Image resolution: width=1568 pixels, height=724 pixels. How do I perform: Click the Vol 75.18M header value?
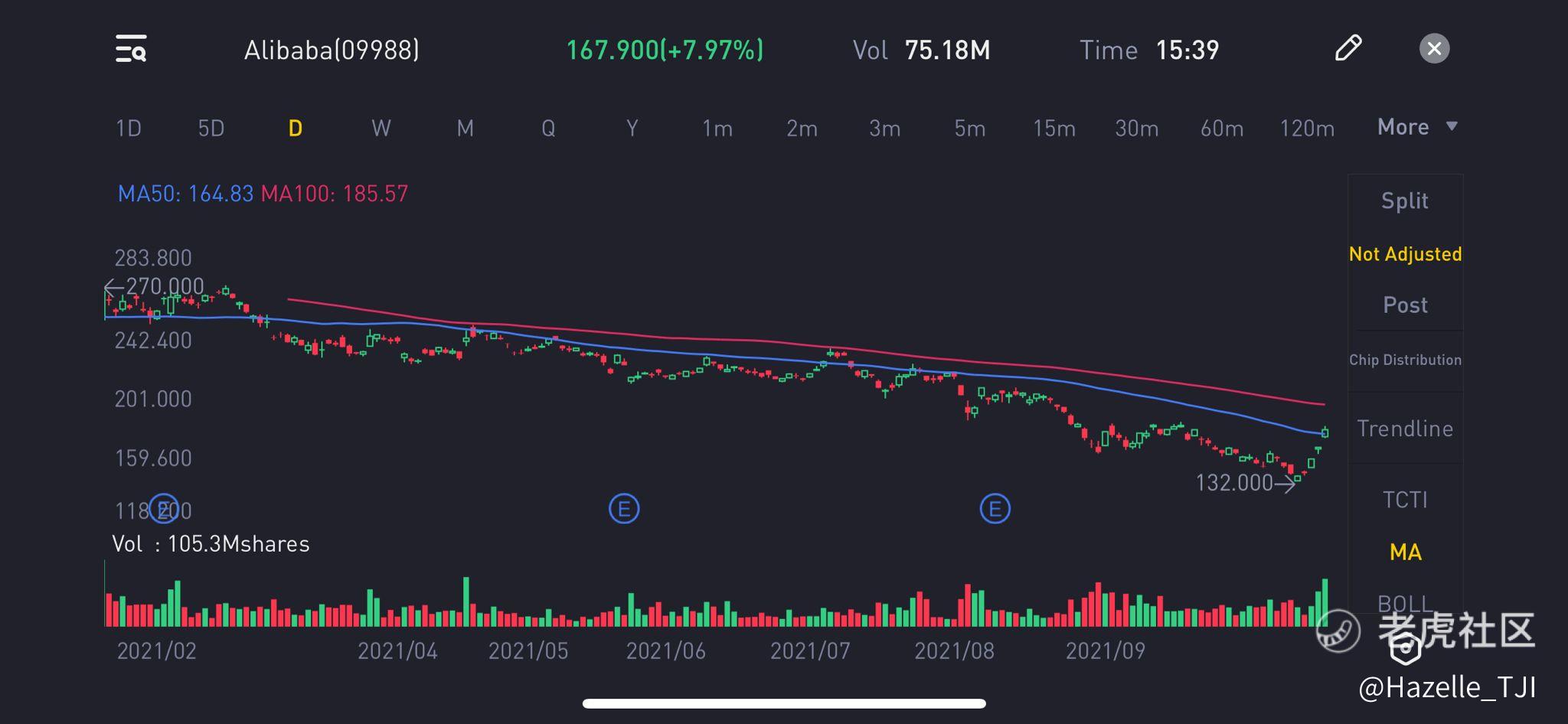coord(921,50)
